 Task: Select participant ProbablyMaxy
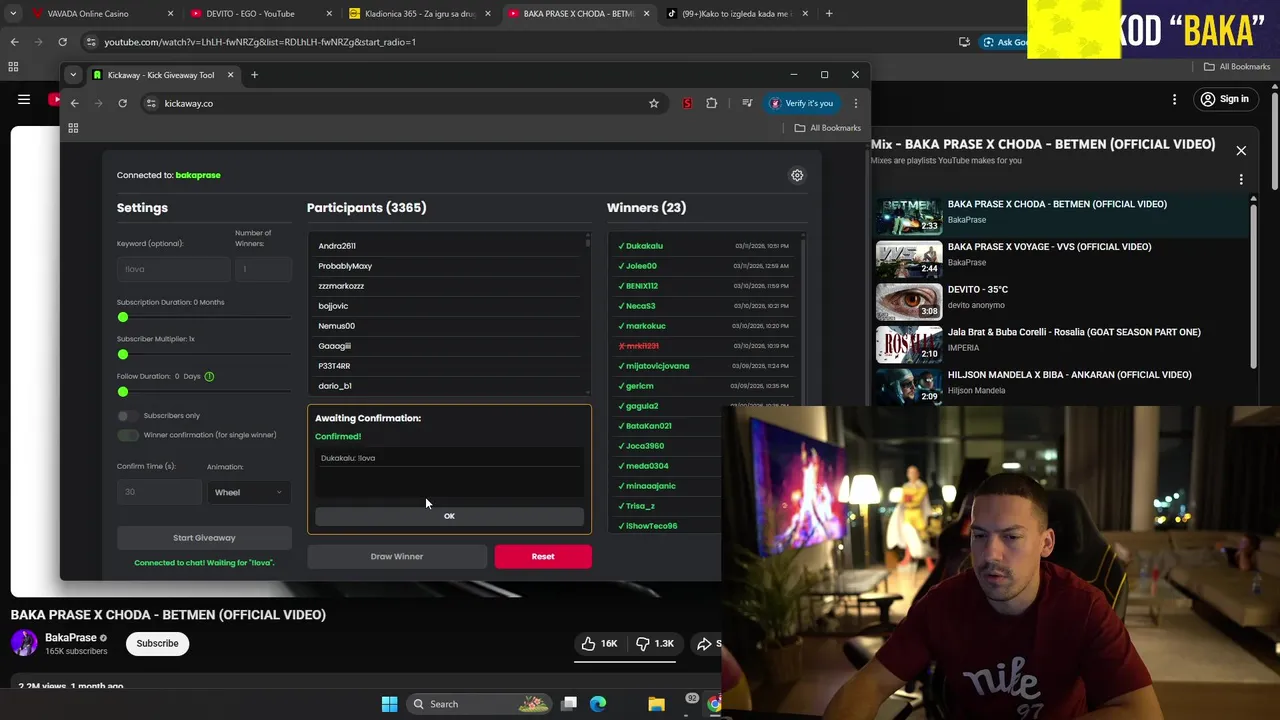pos(345,266)
